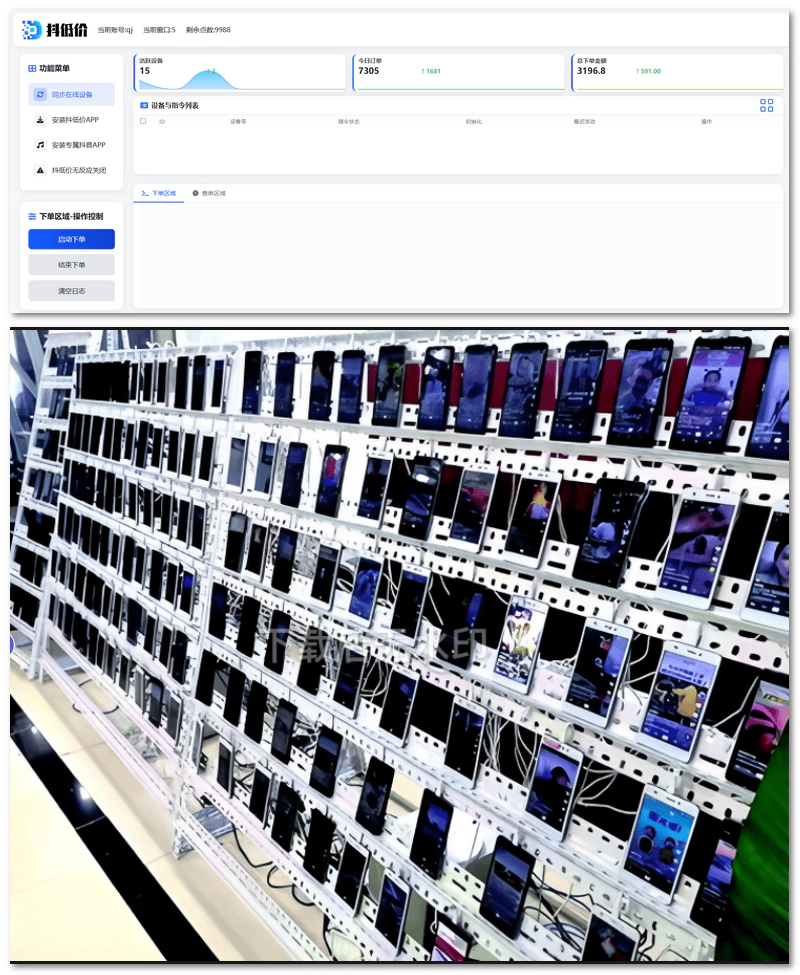Viewport: 800px width, 975px height.
Task: Click the list icon beside 设备与指令列表
Action: (x=144, y=105)
